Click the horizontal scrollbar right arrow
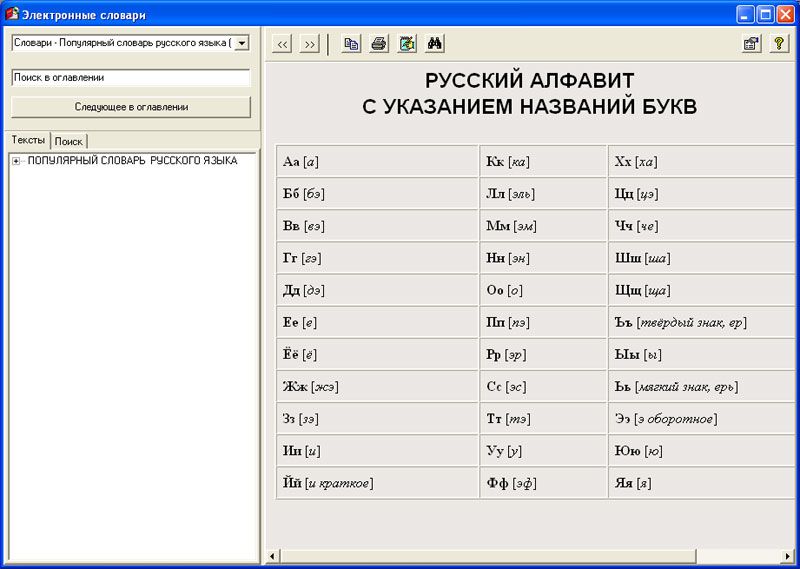This screenshot has height=569, width=800. click(789, 555)
